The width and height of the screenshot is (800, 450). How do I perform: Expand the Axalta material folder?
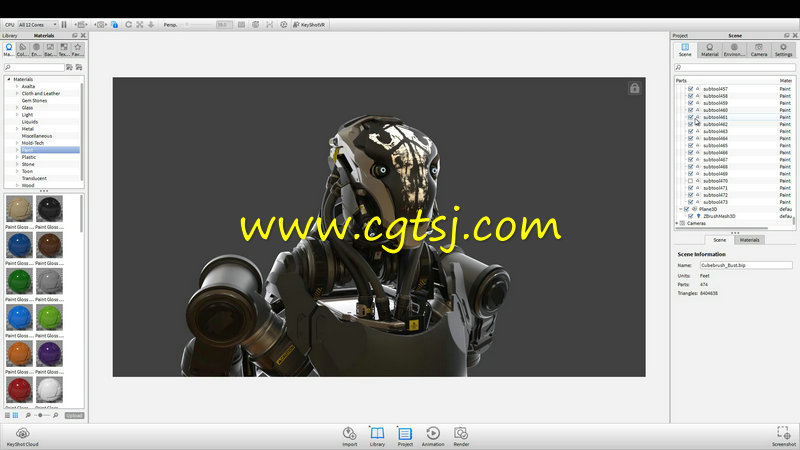tap(17, 86)
